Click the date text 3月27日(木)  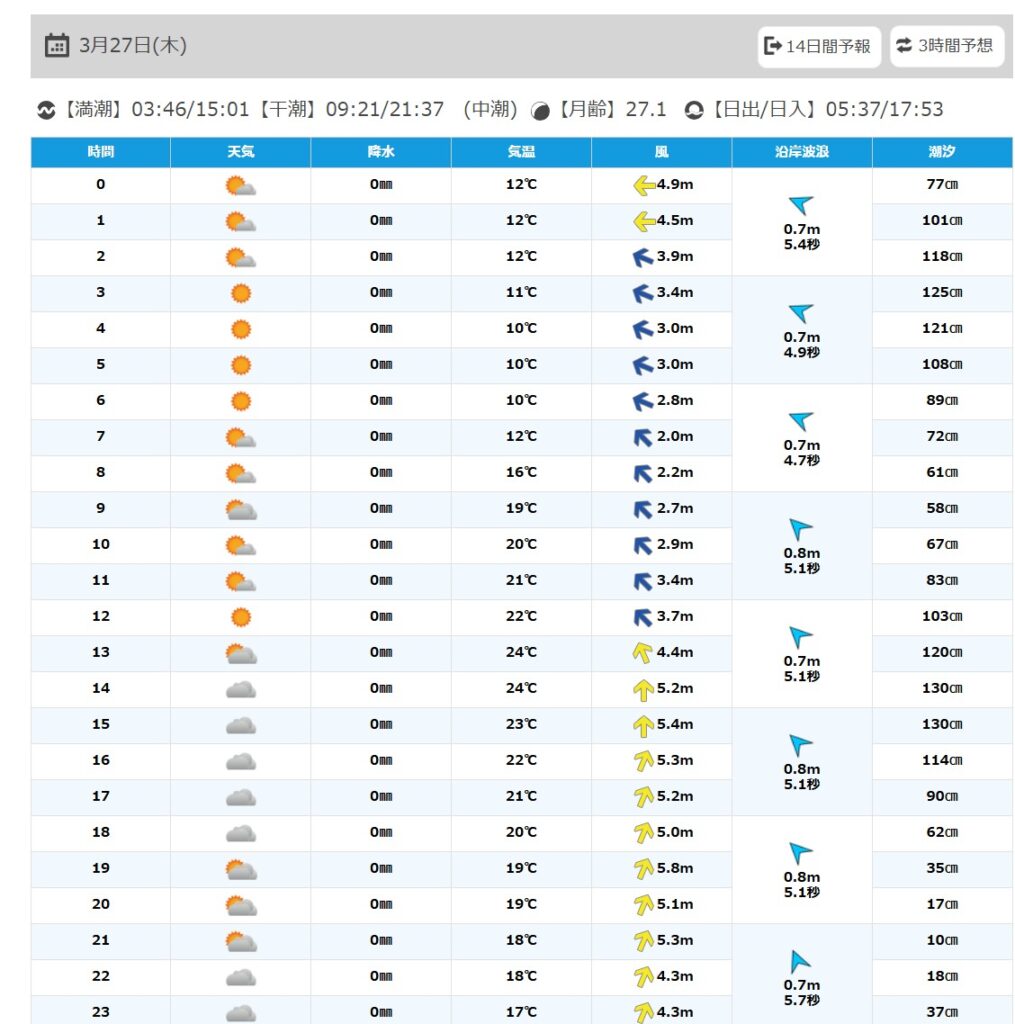click(133, 46)
